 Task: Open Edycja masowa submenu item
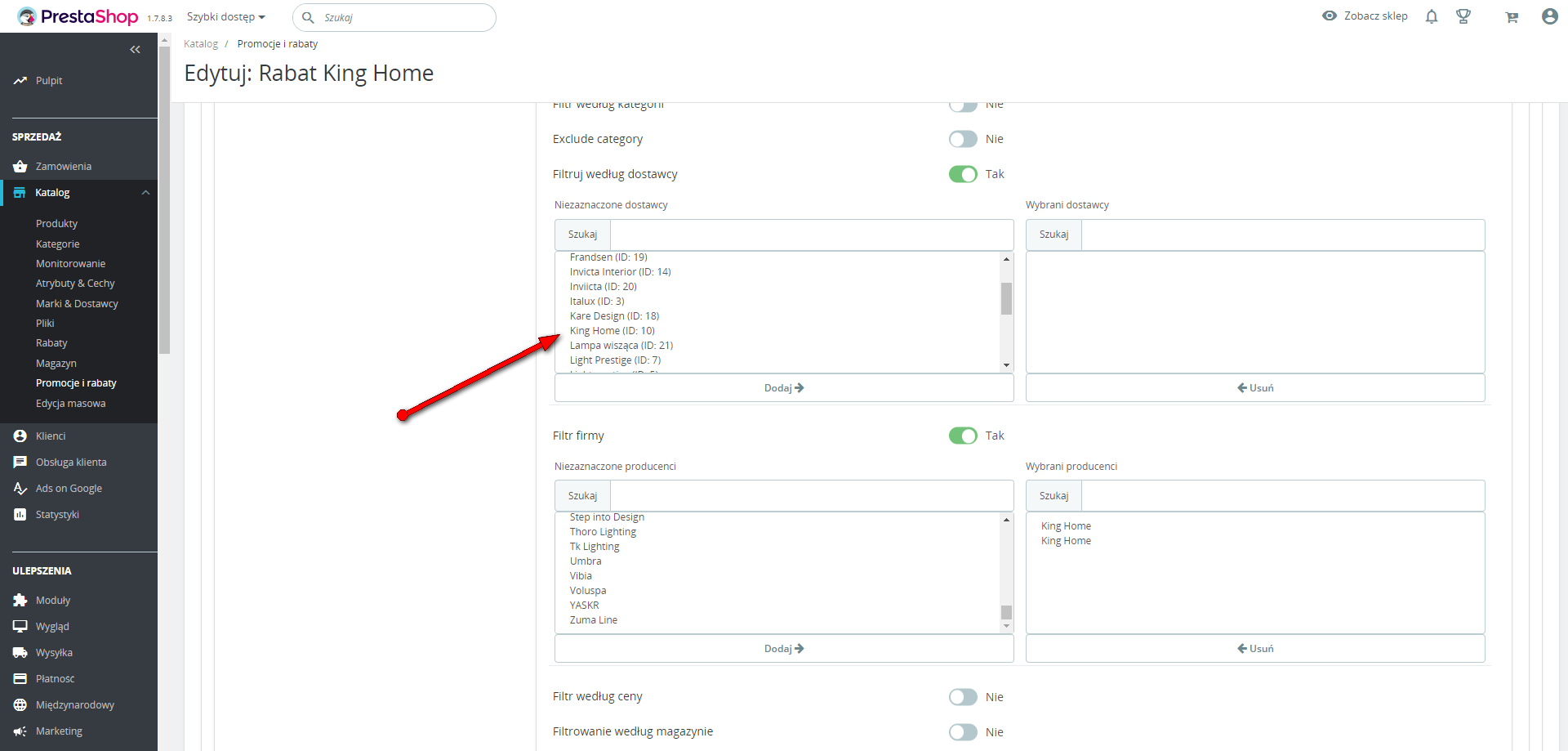click(71, 404)
